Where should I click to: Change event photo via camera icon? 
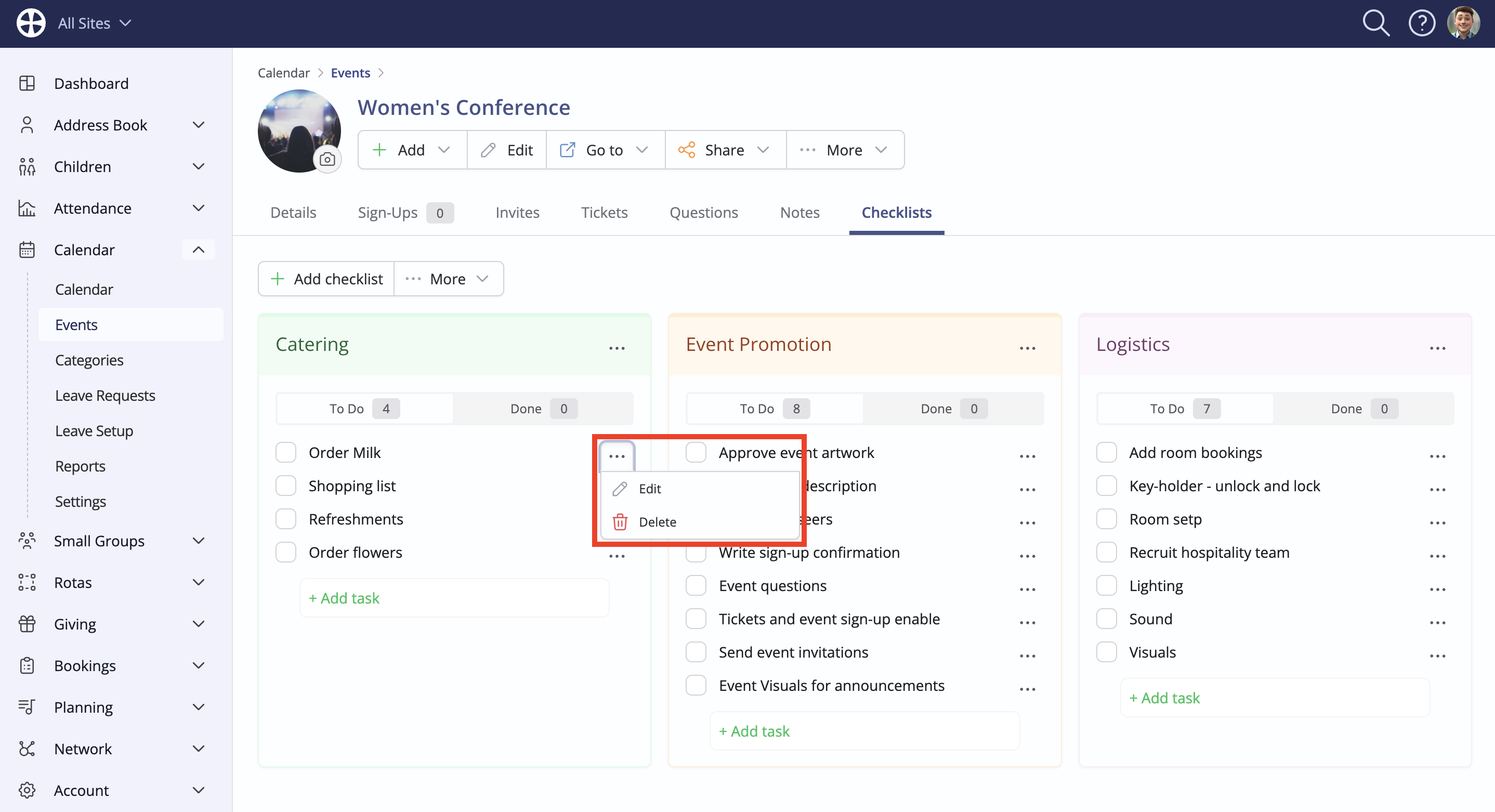click(327, 159)
